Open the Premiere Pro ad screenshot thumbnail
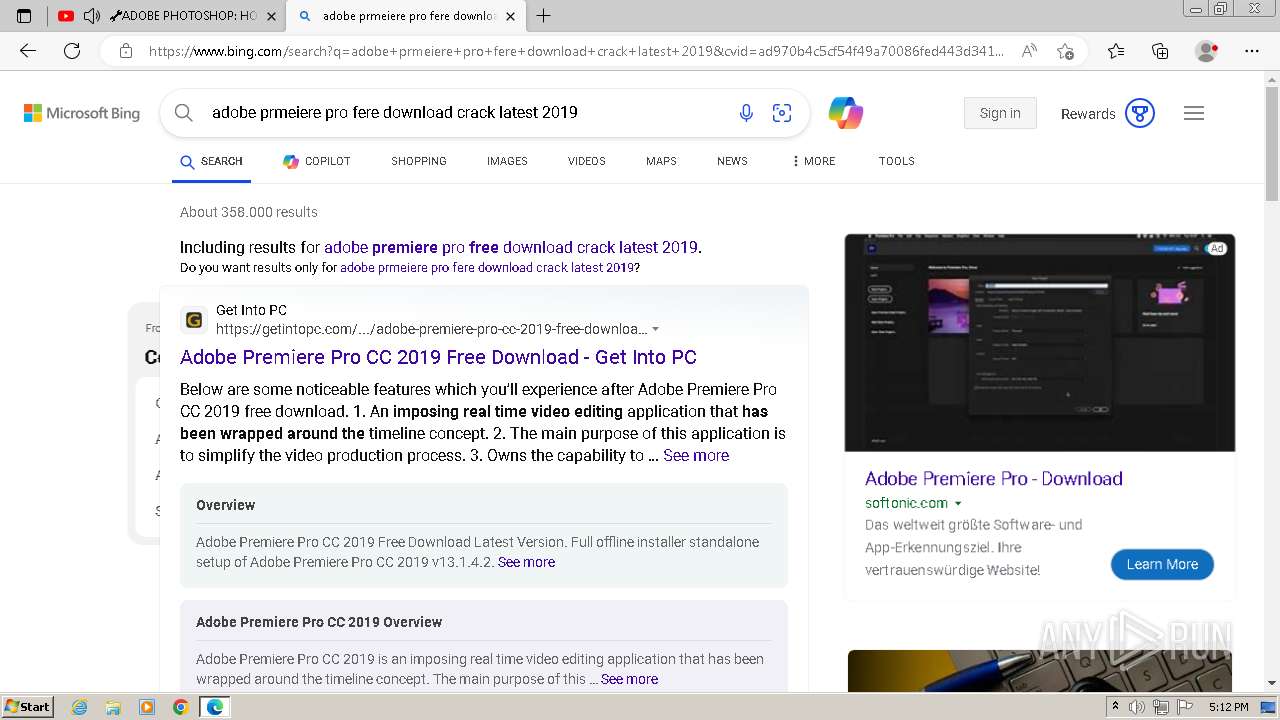 pos(1040,343)
